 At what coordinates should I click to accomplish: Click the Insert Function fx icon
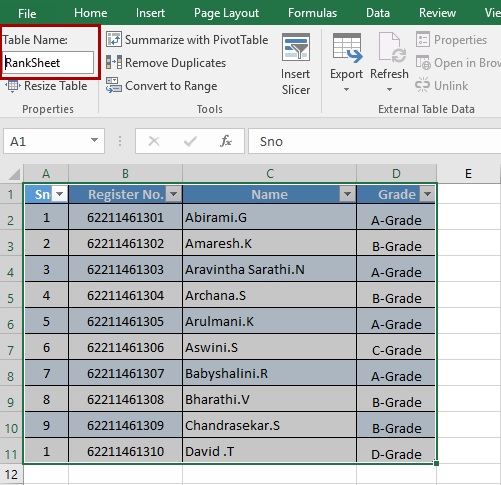(226, 141)
